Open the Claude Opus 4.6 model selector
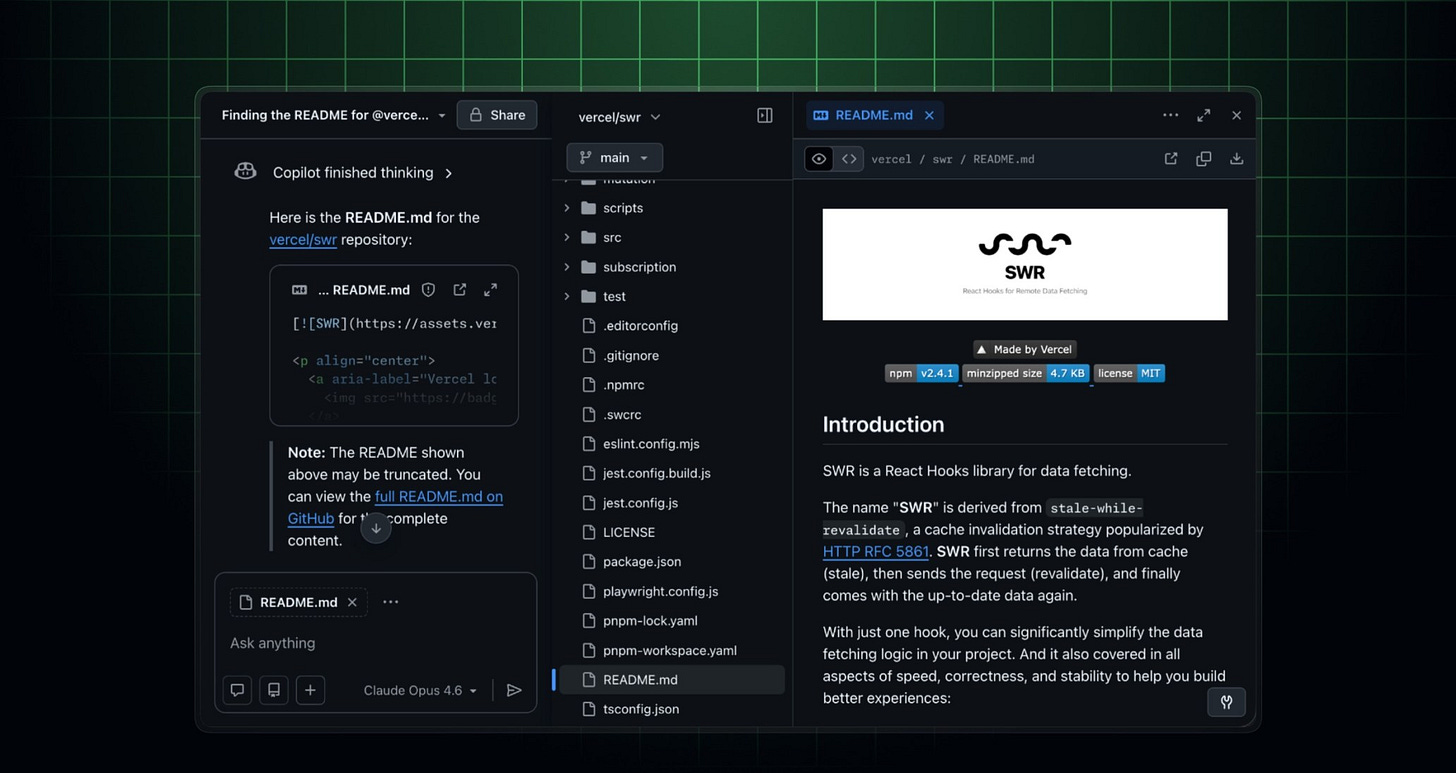Image resolution: width=1456 pixels, height=773 pixels. [419, 690]
